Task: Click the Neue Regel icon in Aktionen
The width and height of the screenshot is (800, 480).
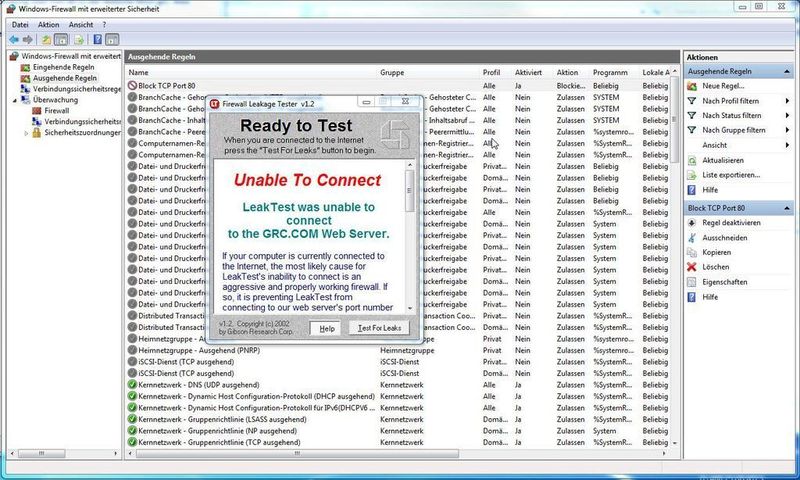Action: coord(692,86)
